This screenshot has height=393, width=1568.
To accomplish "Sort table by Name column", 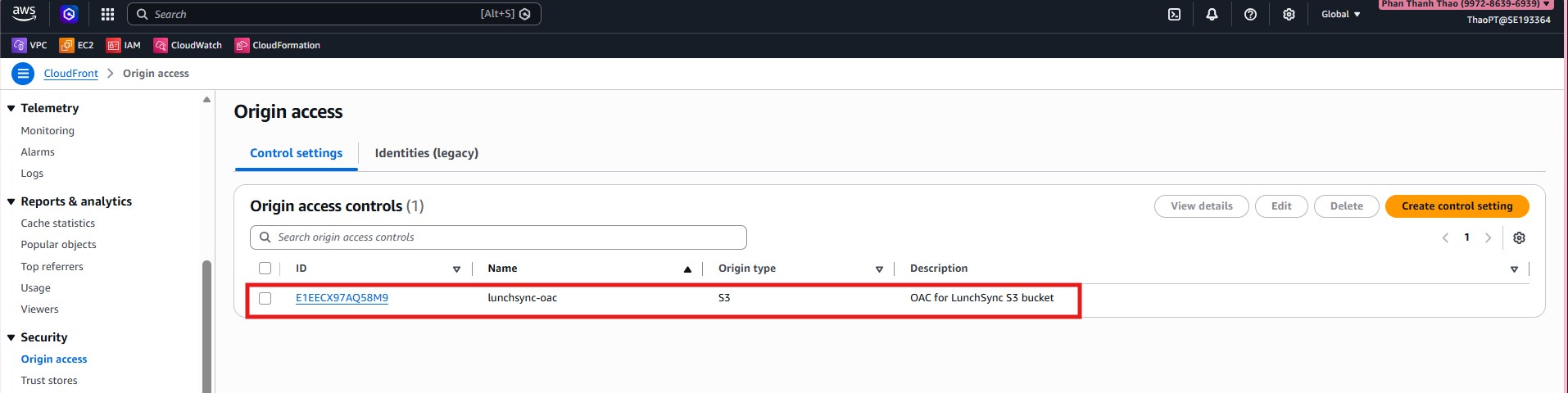I will 687,269.
